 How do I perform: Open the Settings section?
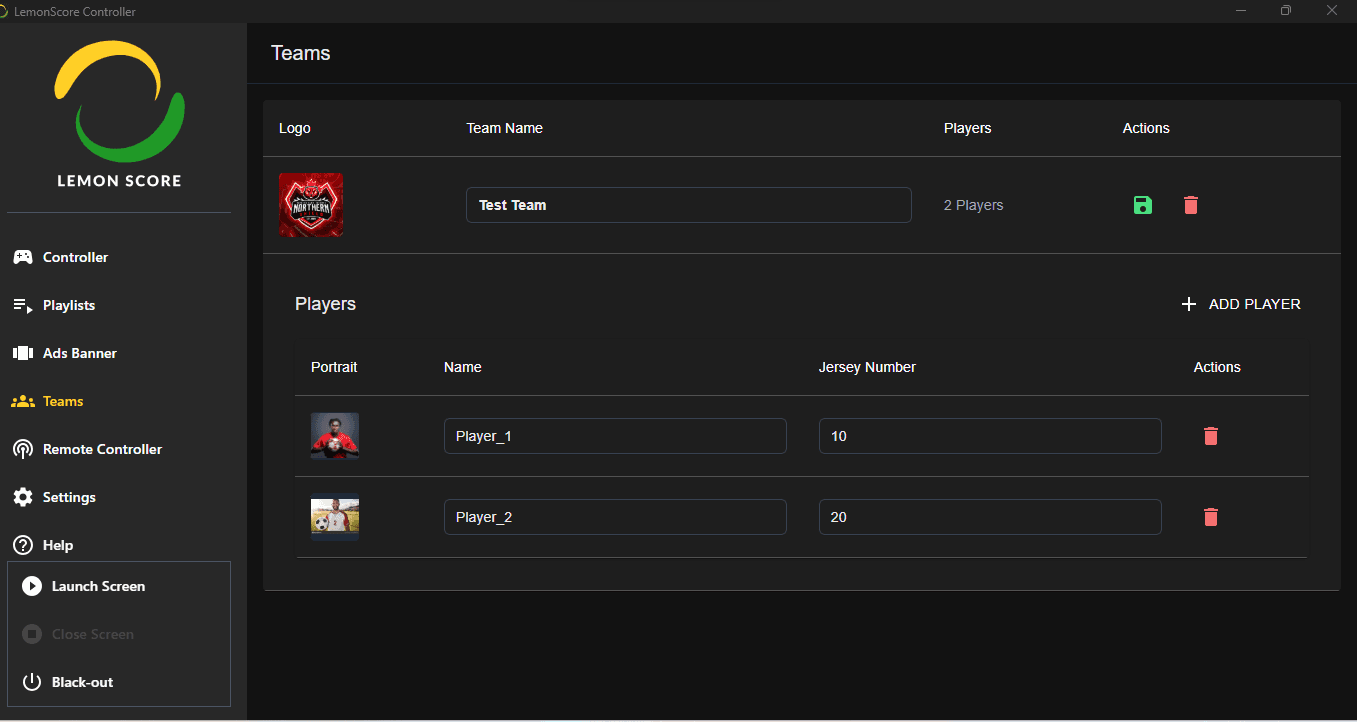(x=69, y=497)
